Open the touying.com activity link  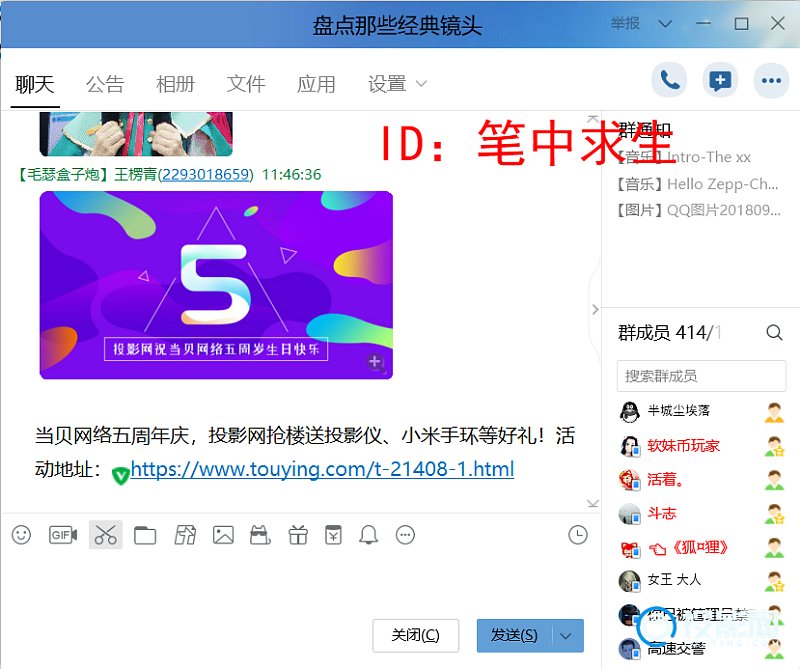[x=322, y=469]
